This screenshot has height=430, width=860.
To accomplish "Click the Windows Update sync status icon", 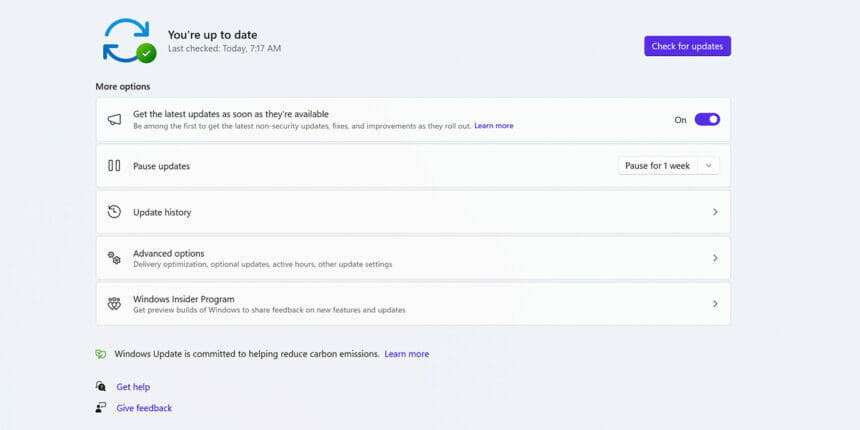I will 128,41.
